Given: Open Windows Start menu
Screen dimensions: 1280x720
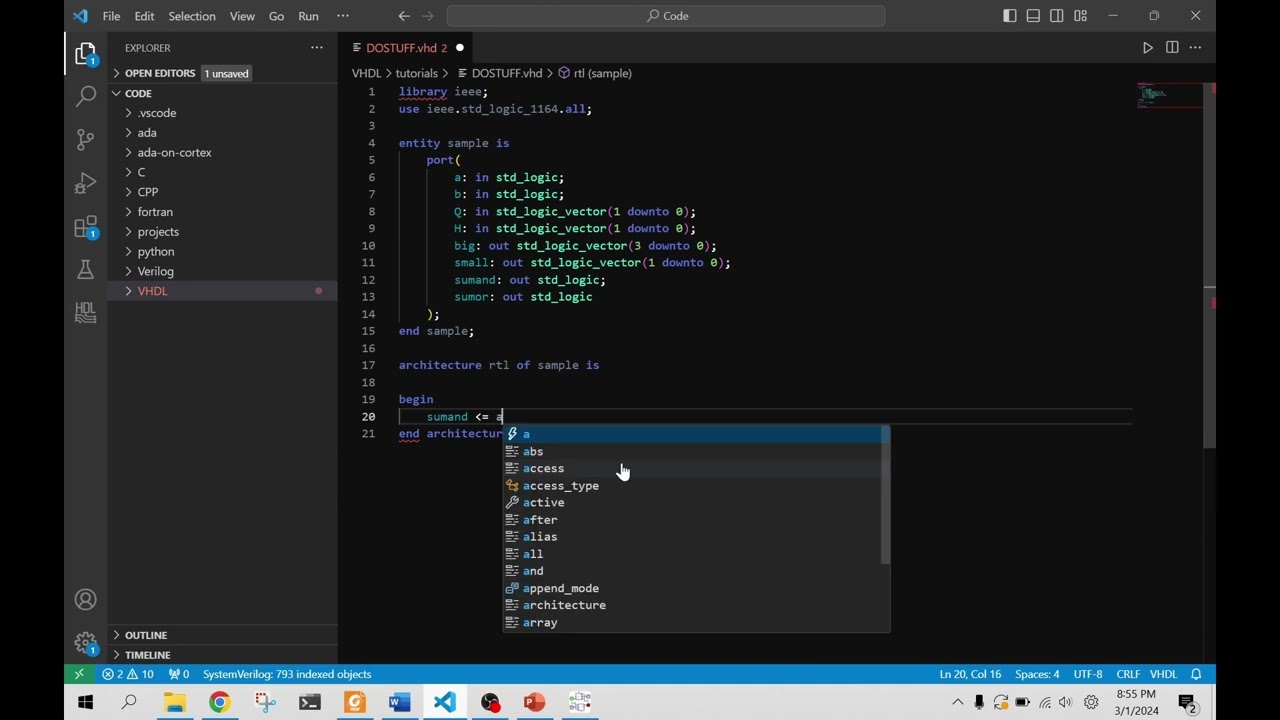Looking at the screenshot, I should coord(85,703).
